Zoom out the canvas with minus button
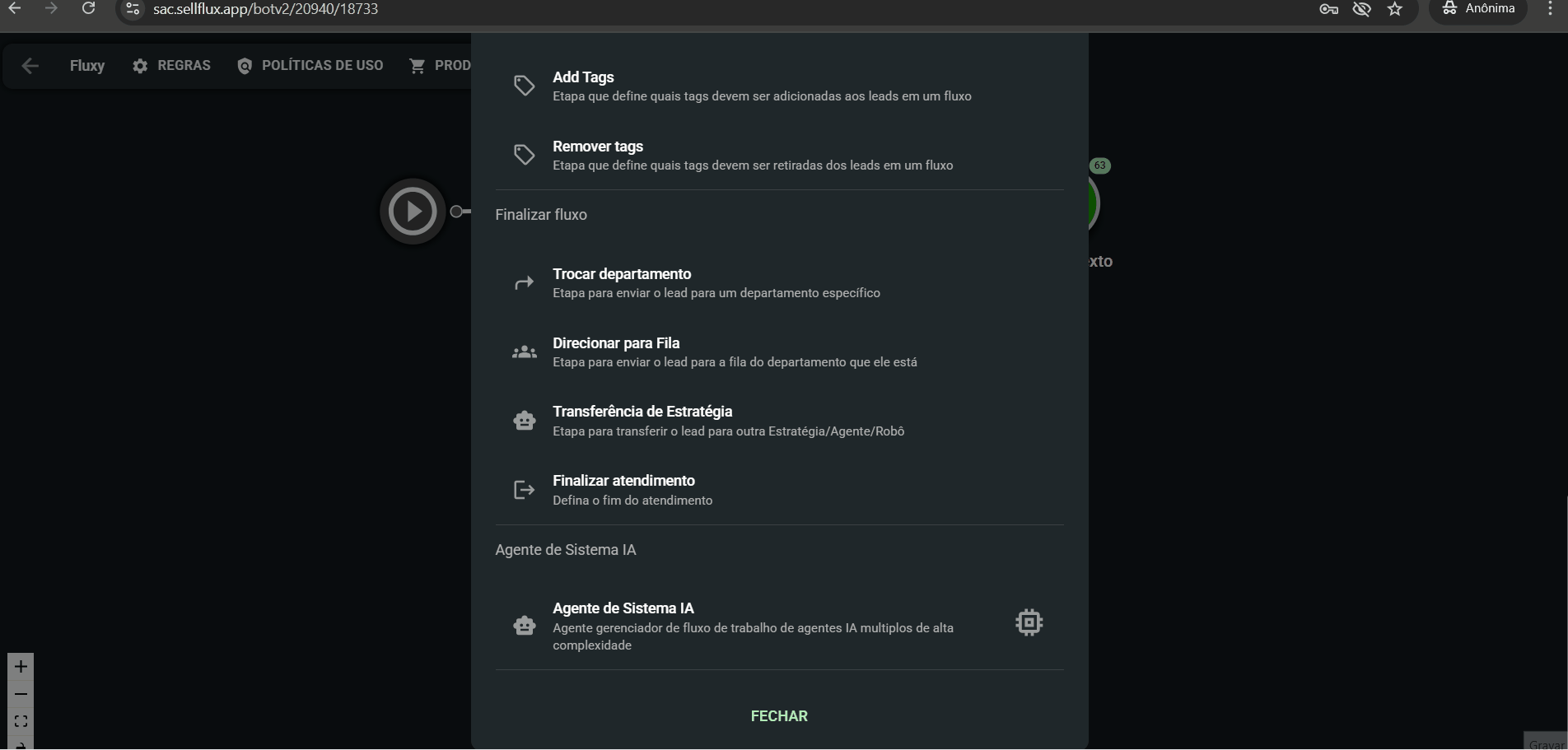The width and height of the screenshot is (1568, 750). 21,694
